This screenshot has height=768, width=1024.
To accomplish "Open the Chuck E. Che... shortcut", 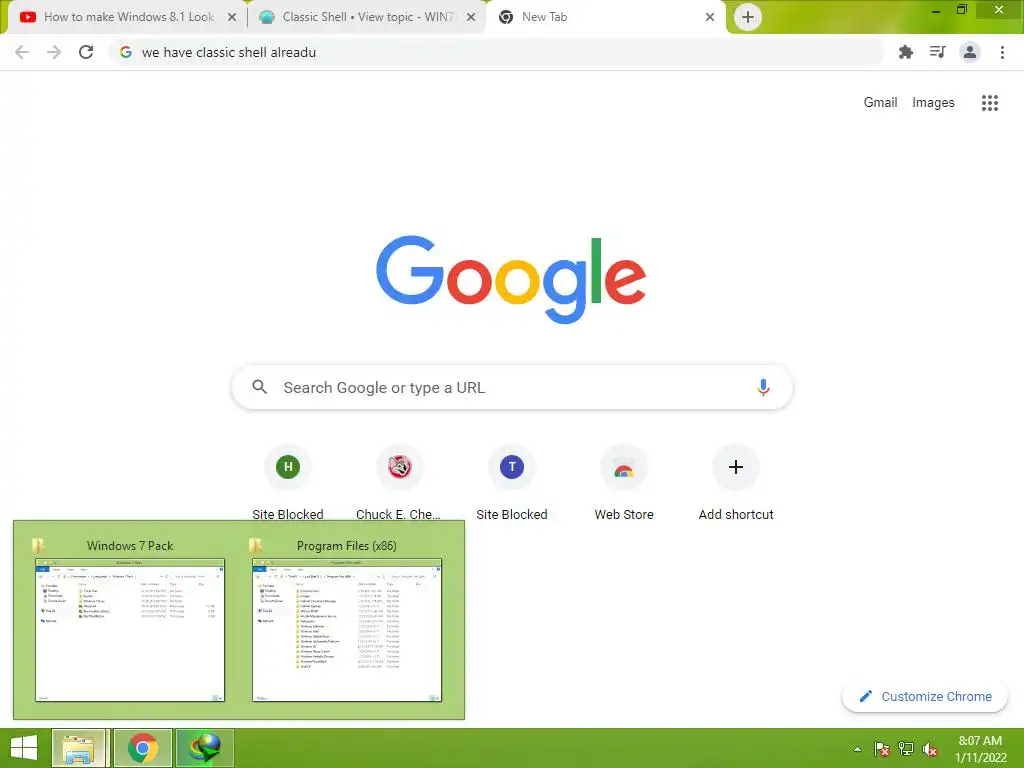I will [399, 483].
